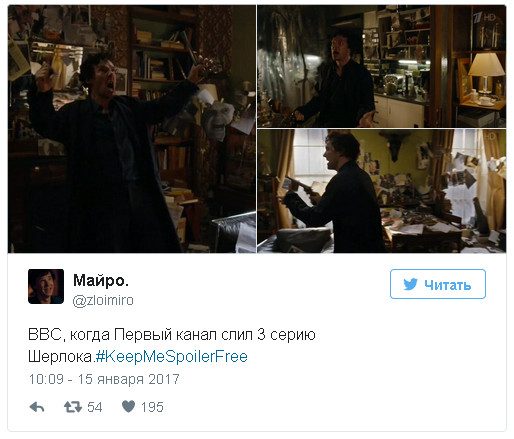Click the word Шерлока in the tweet
The height and width of the screenshot is (439, 514).
point(60,356)
